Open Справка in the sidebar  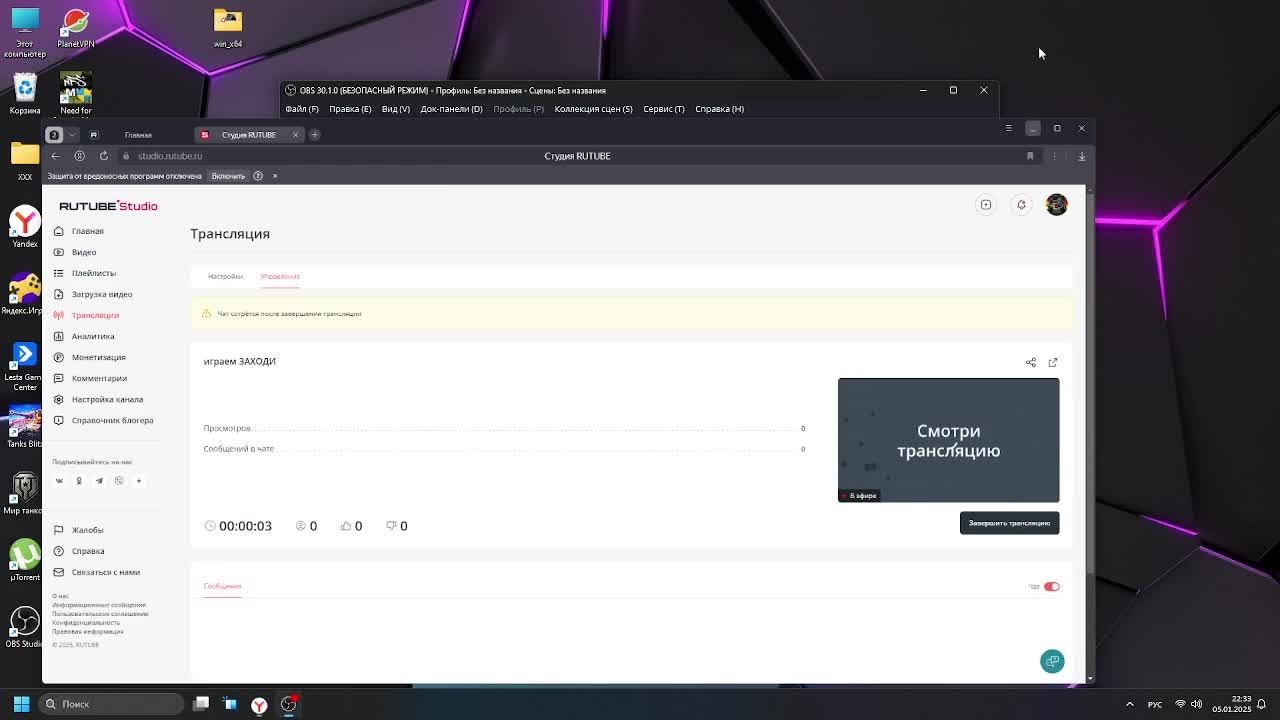(87, 551)
